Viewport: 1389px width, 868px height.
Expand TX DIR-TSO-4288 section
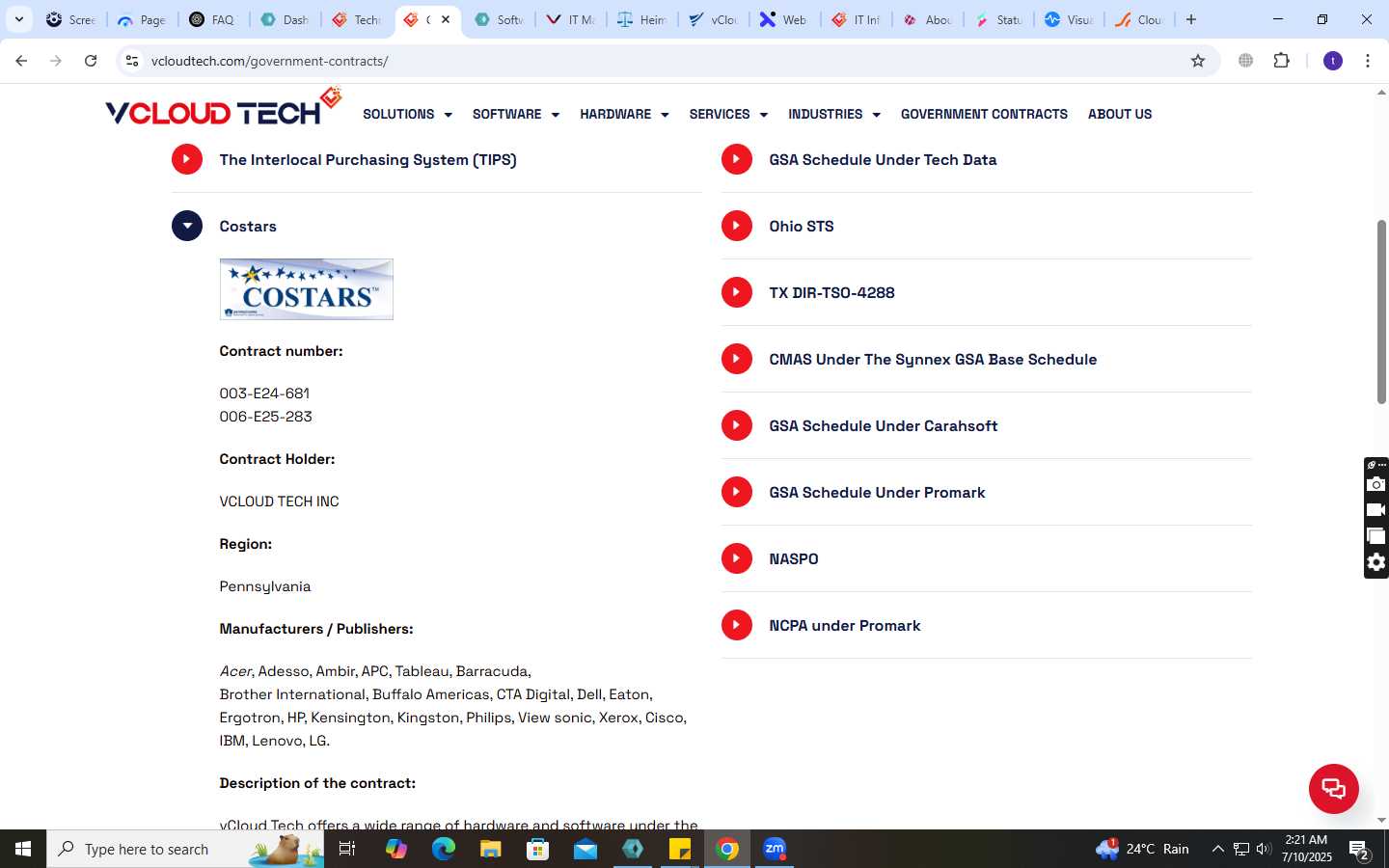click(737, 292)
